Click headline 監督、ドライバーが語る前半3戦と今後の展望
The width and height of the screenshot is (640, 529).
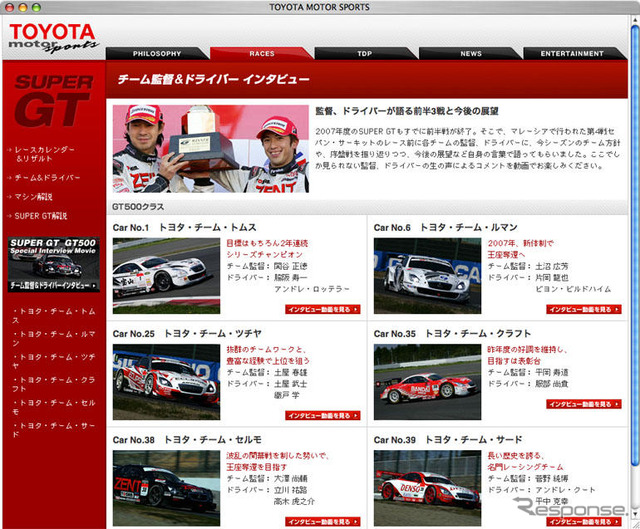407,111
